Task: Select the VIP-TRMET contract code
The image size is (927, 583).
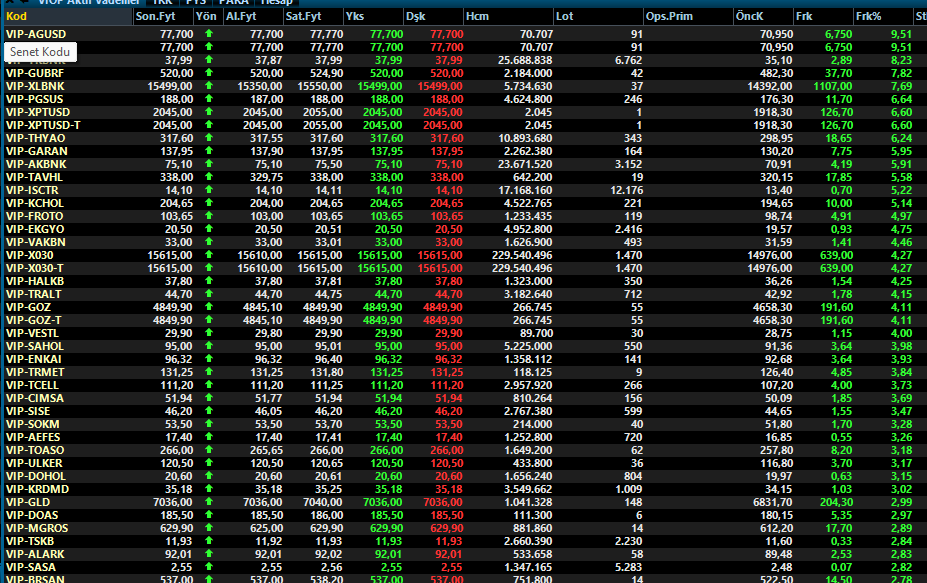Action: (x=35, y=373)
